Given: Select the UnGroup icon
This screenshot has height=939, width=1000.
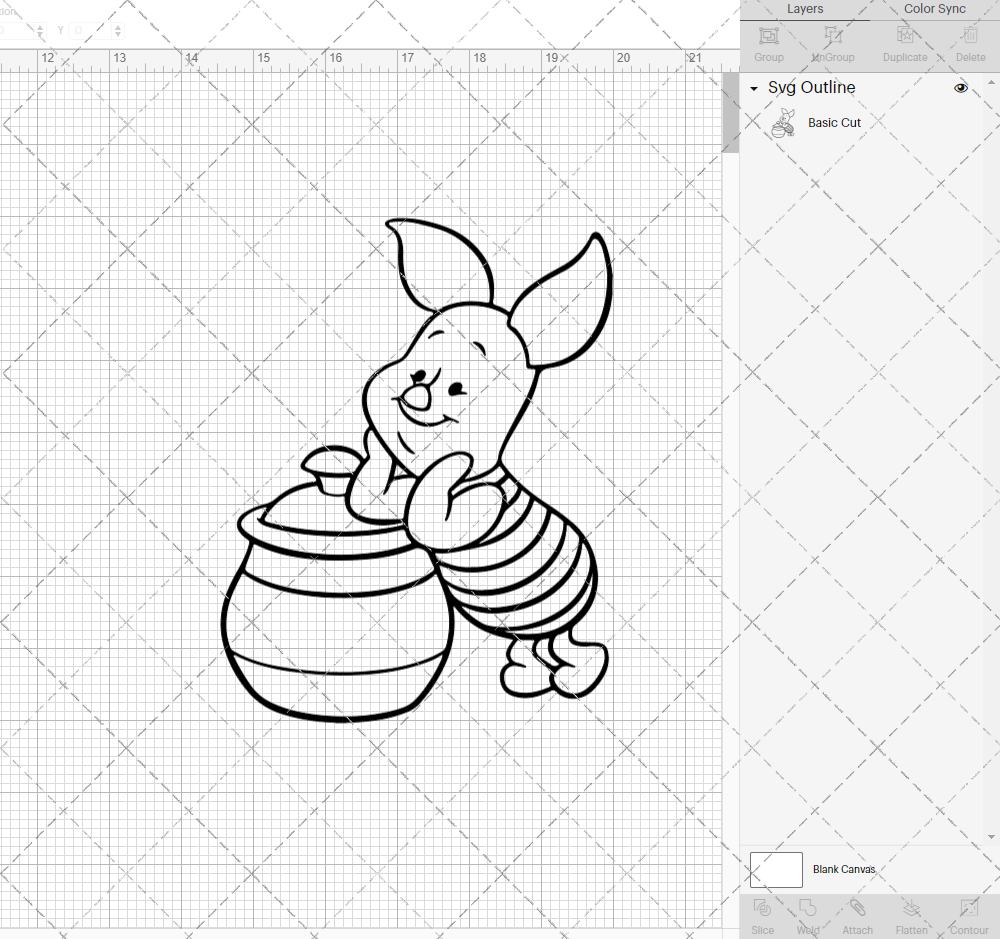Looking at the screenshot, I should click(x=832, y=42).
